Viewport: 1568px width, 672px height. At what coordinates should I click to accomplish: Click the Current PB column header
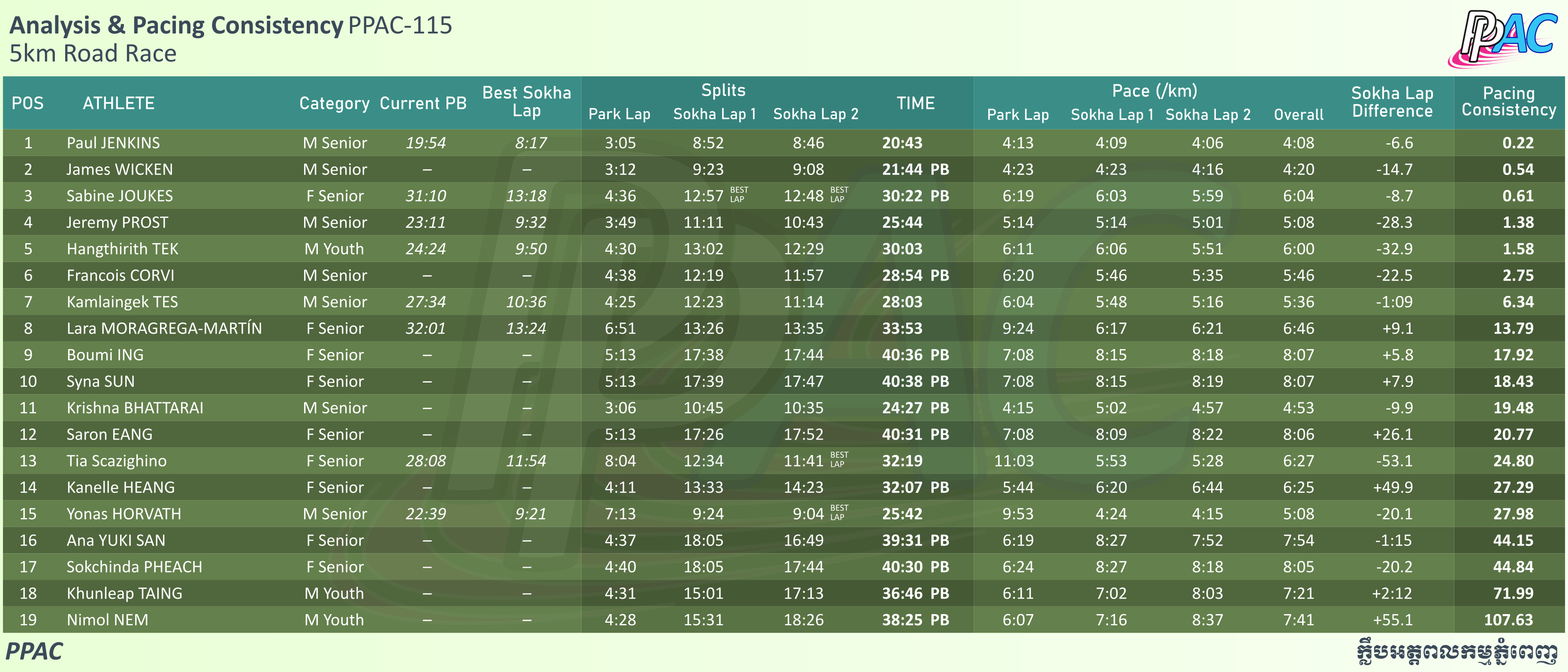pyautogui.click(x=423, y=103)
